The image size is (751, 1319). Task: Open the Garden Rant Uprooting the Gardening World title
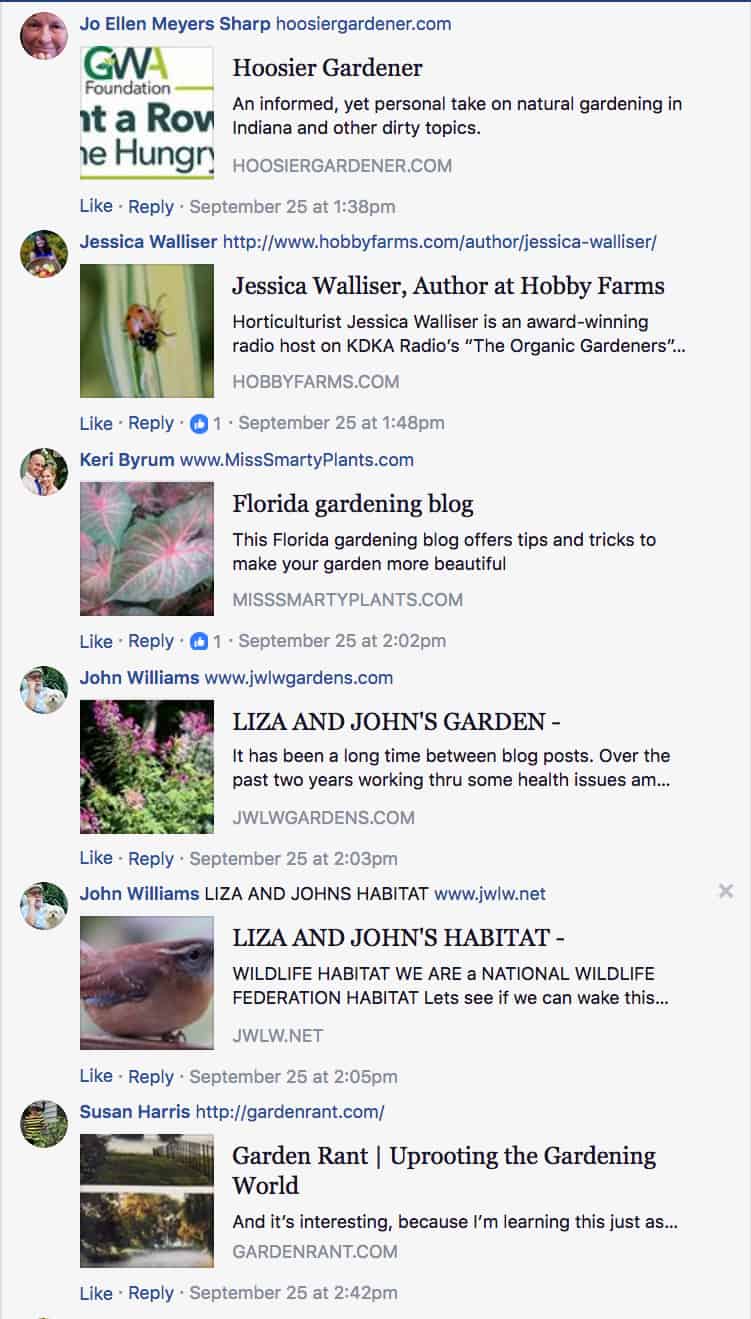444,1170
